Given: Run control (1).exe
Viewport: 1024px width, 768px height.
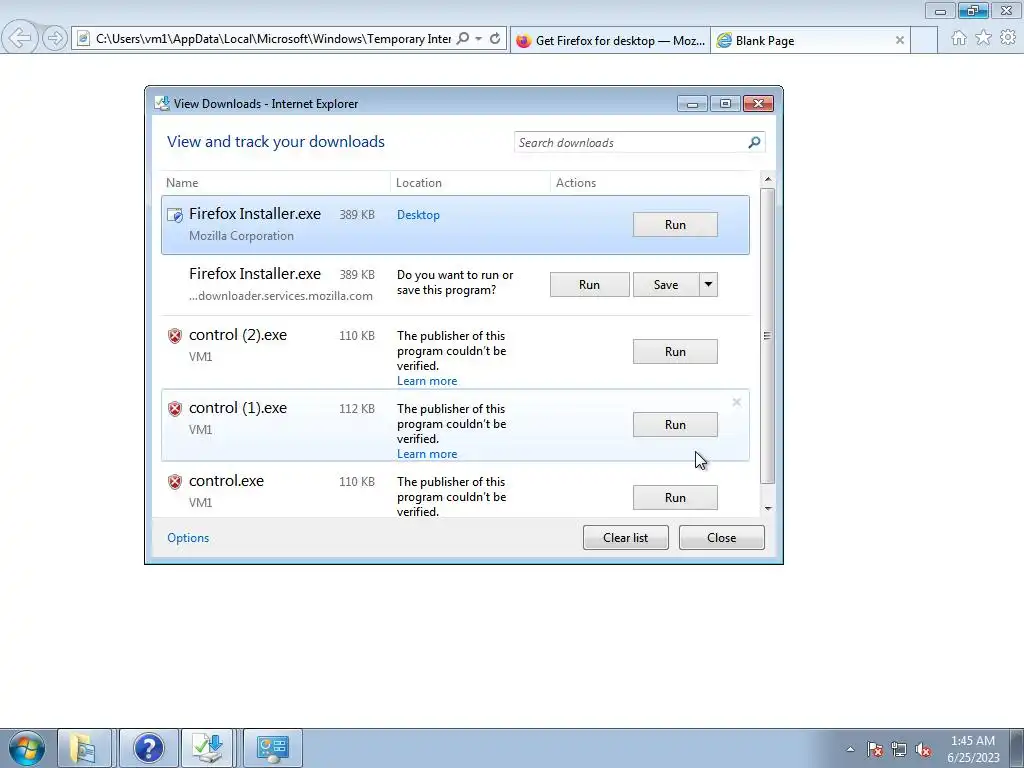Looking at the screenshot, I should [675, 425].
